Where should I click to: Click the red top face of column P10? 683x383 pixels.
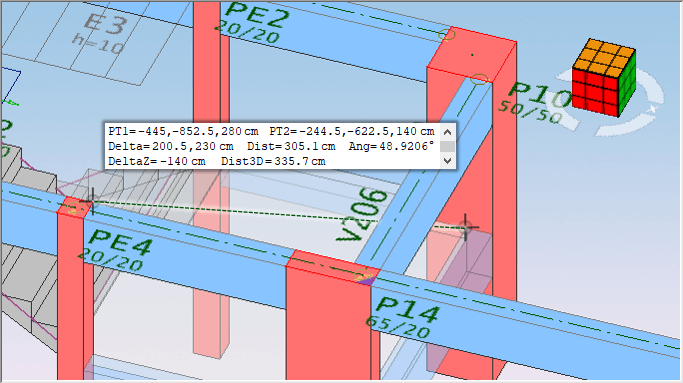tap(472, 54)
